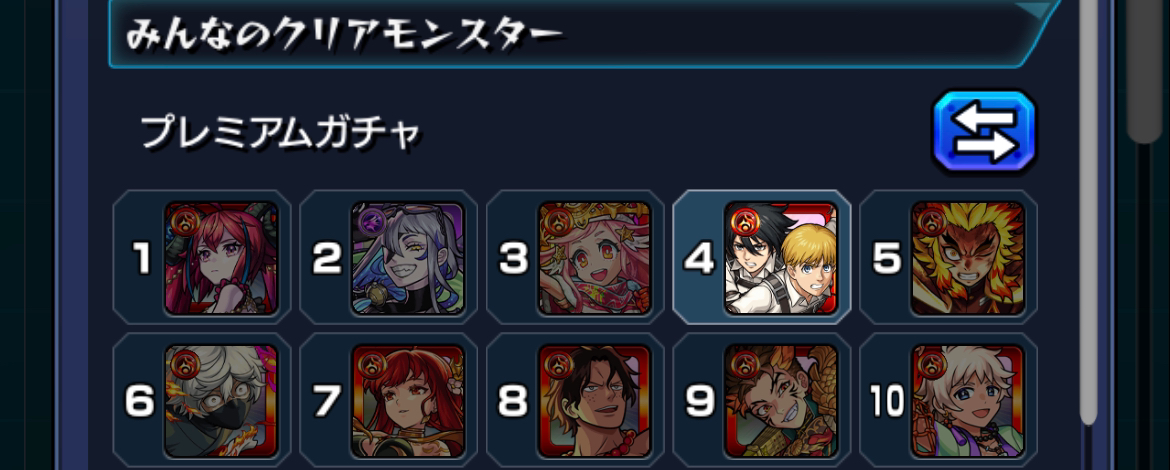
Task: Select rank 5 flame-haired monster icon
Action: (968, 258)
